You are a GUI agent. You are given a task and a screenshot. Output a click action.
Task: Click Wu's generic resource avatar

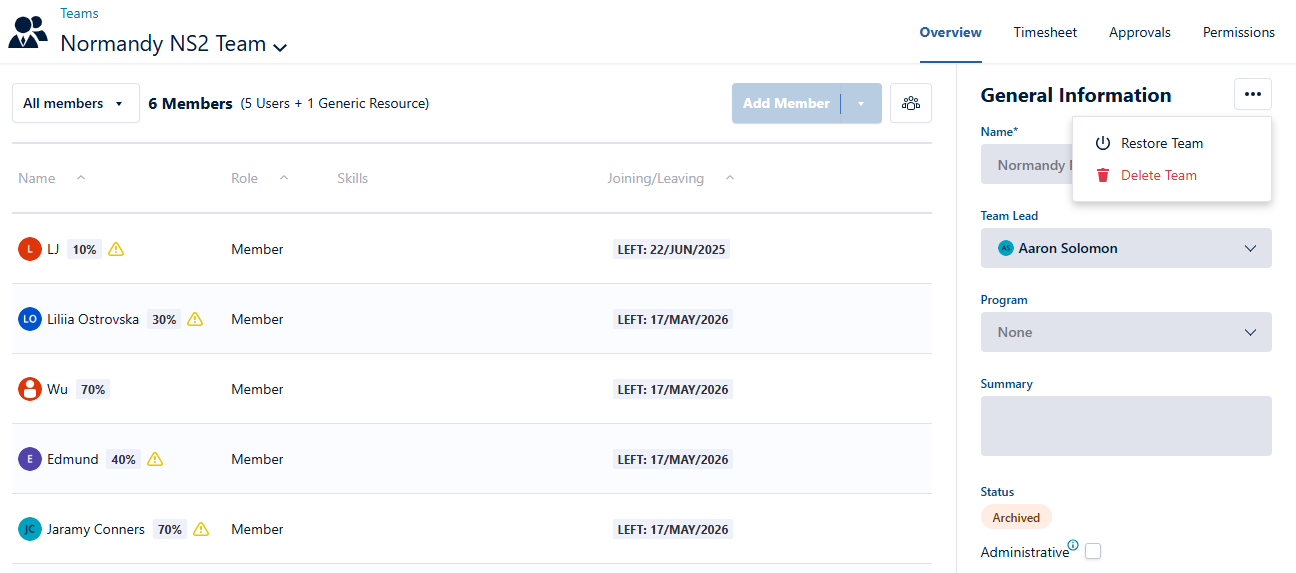pyautogui.click(x=30, y=389)
